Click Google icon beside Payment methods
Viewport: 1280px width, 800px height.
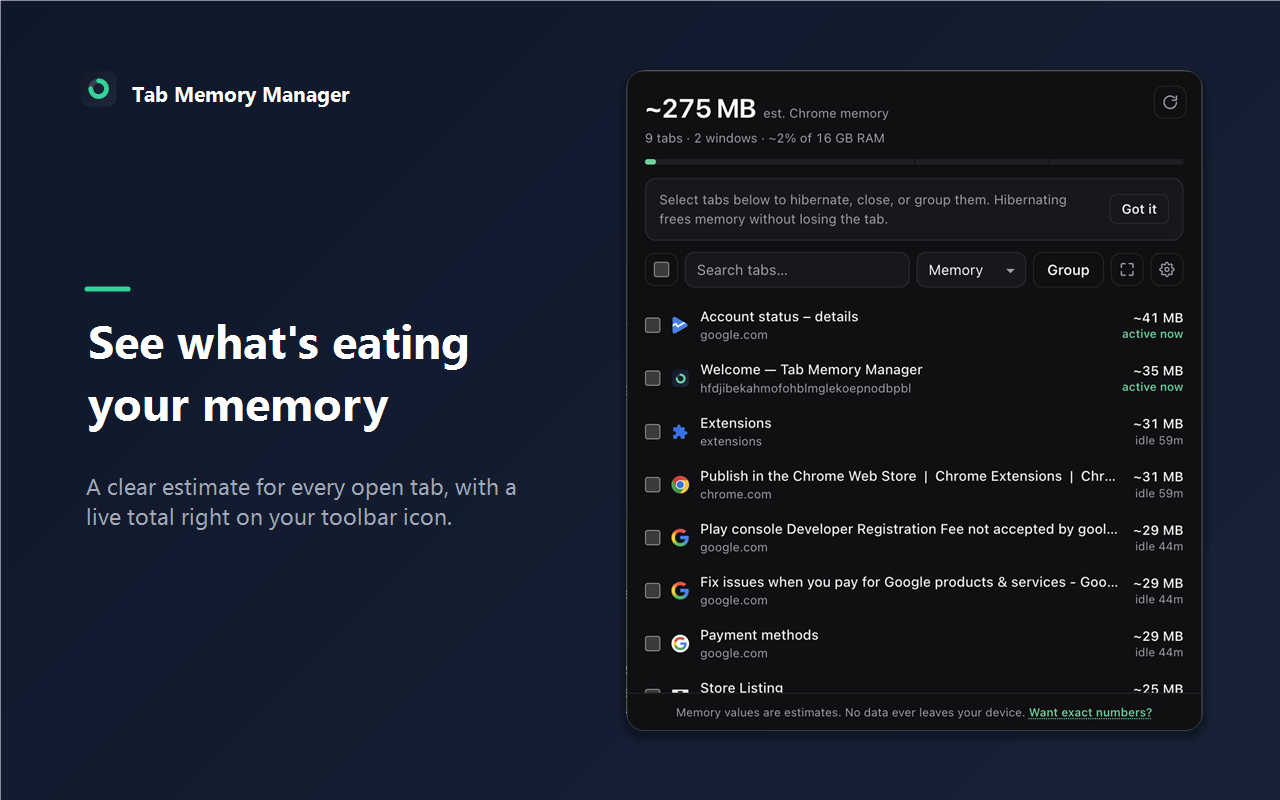tap(680, 644)
